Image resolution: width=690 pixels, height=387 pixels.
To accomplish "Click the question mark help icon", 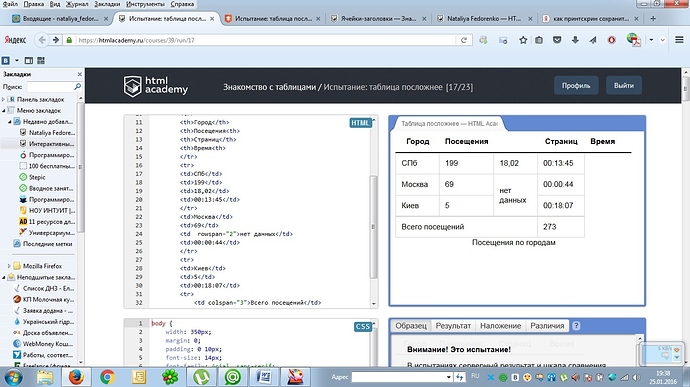I will pyautogui.click(x=576, y=326).
